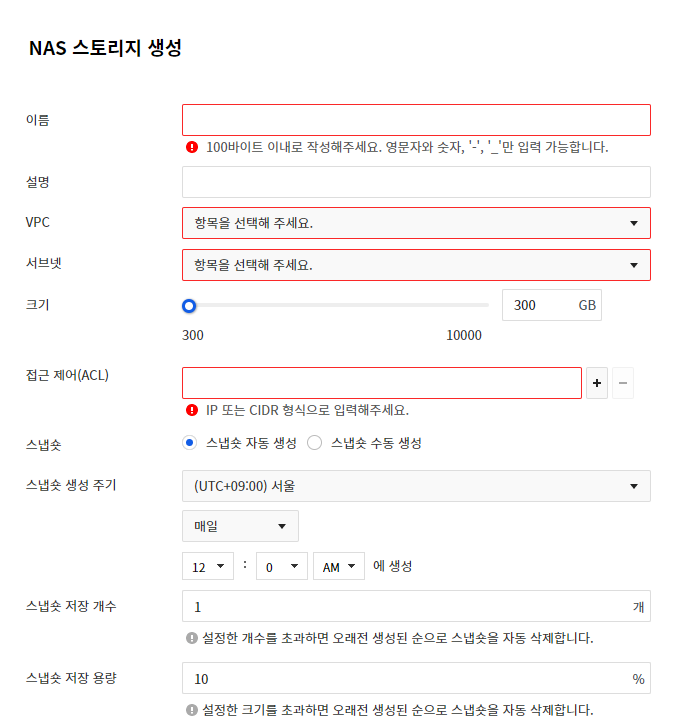
Task: Click the 이름 name input field
Action: tap(416, 120)
